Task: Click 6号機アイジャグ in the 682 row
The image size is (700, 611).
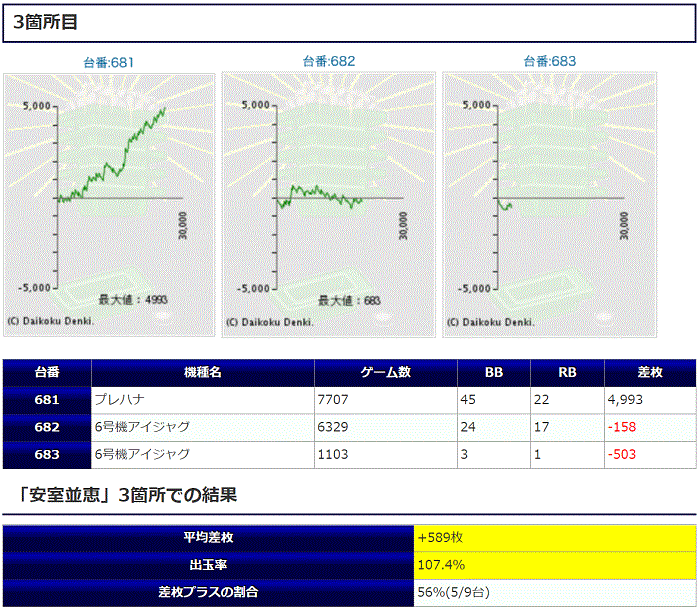Action: tap(203, 428)
